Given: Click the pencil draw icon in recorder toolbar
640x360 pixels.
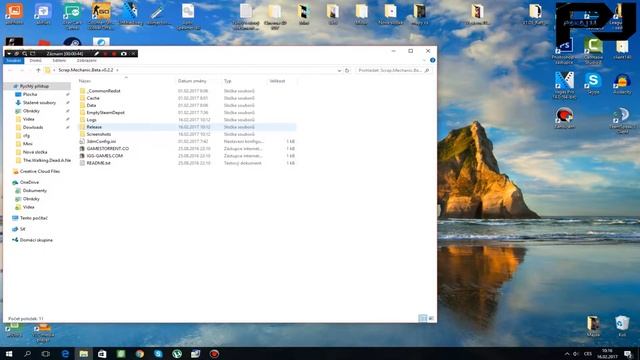Looking at the screenshot, I should coord(97,53).
